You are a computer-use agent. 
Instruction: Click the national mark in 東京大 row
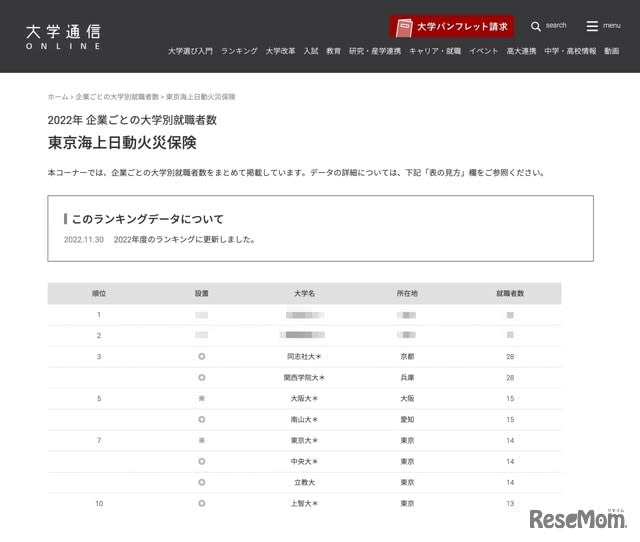tap(202, 441)
